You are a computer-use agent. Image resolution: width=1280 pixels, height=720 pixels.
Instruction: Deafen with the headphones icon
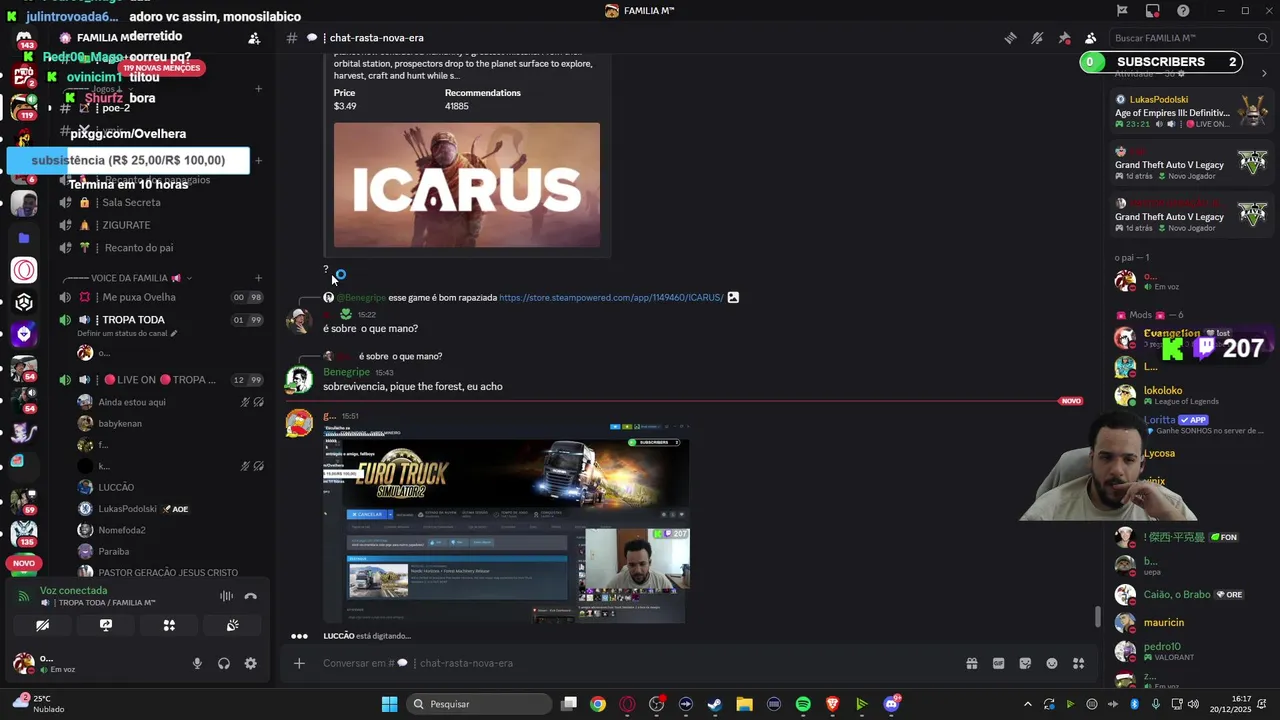click(224, 663)
